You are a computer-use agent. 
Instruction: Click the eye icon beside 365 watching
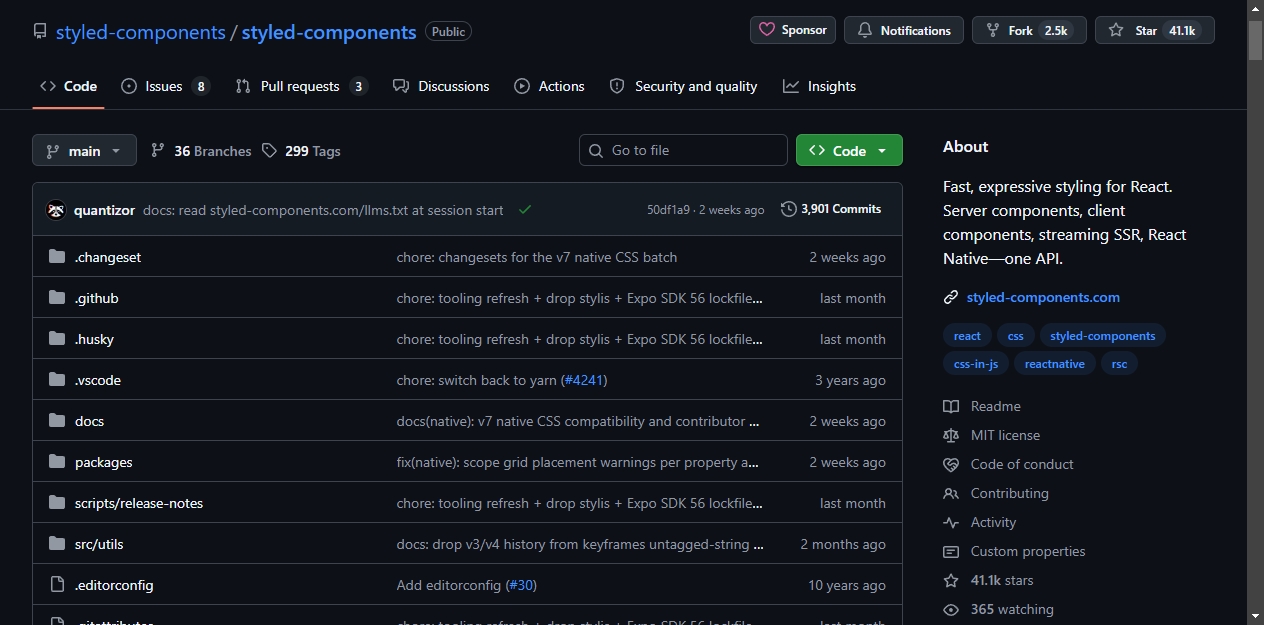(951, 609)
